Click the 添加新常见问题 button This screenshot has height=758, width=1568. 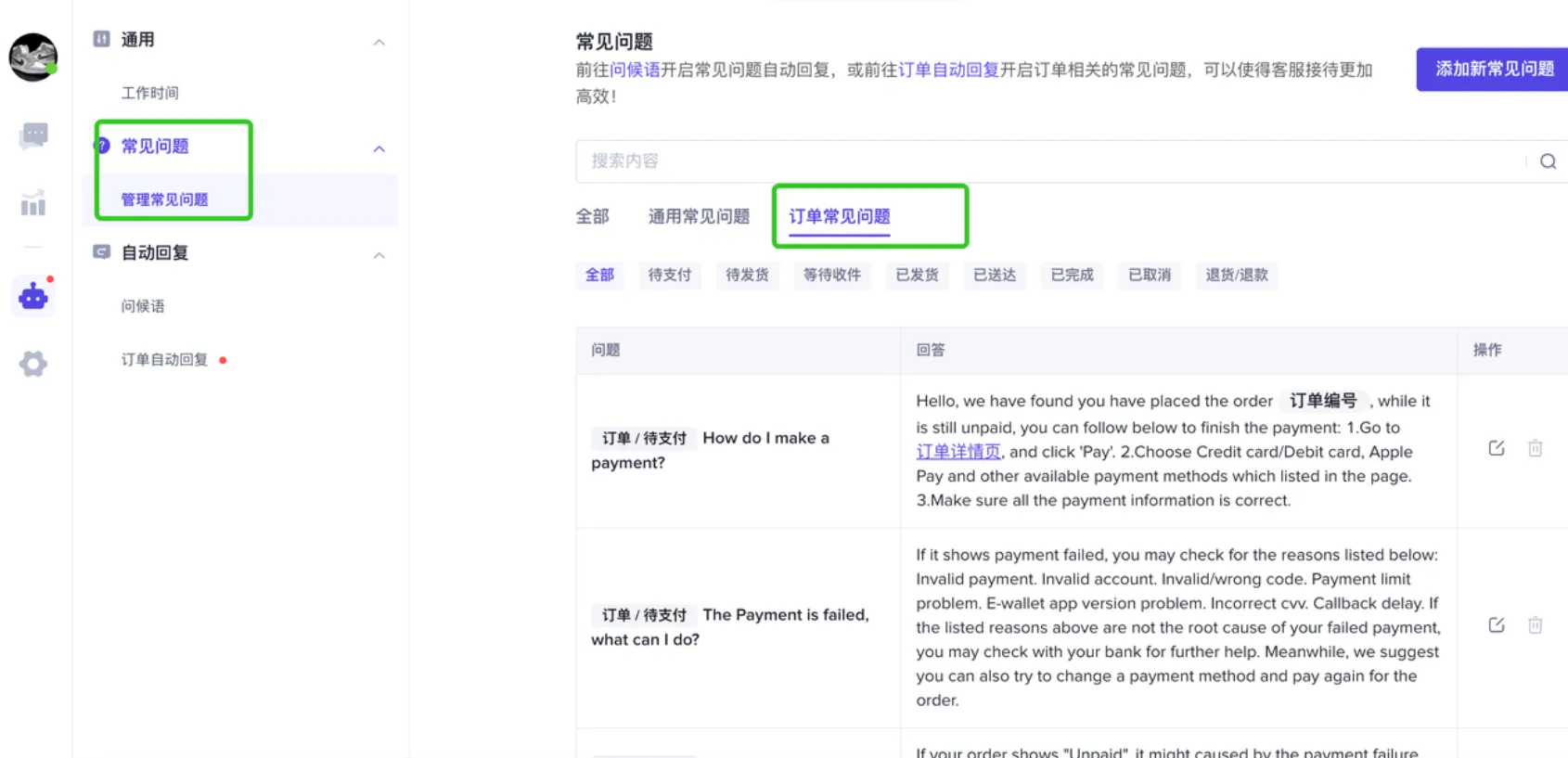pyautogui.click(x=1494, y=69)
